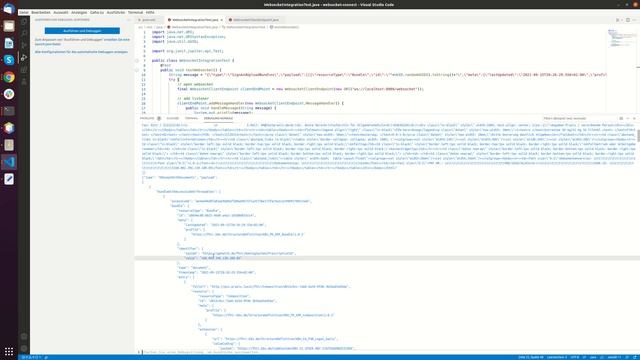Open the Hilfe menu

150,13
